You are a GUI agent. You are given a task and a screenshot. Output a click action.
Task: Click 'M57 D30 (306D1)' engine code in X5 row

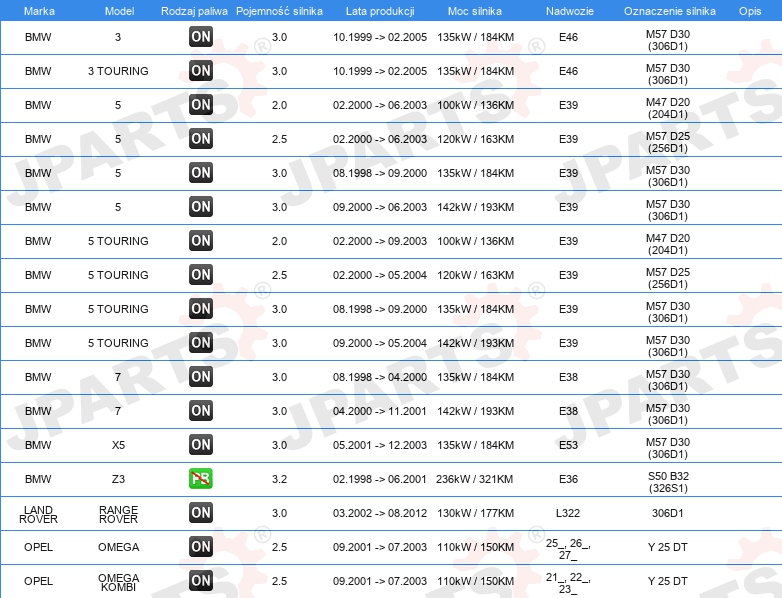point(668,448)
